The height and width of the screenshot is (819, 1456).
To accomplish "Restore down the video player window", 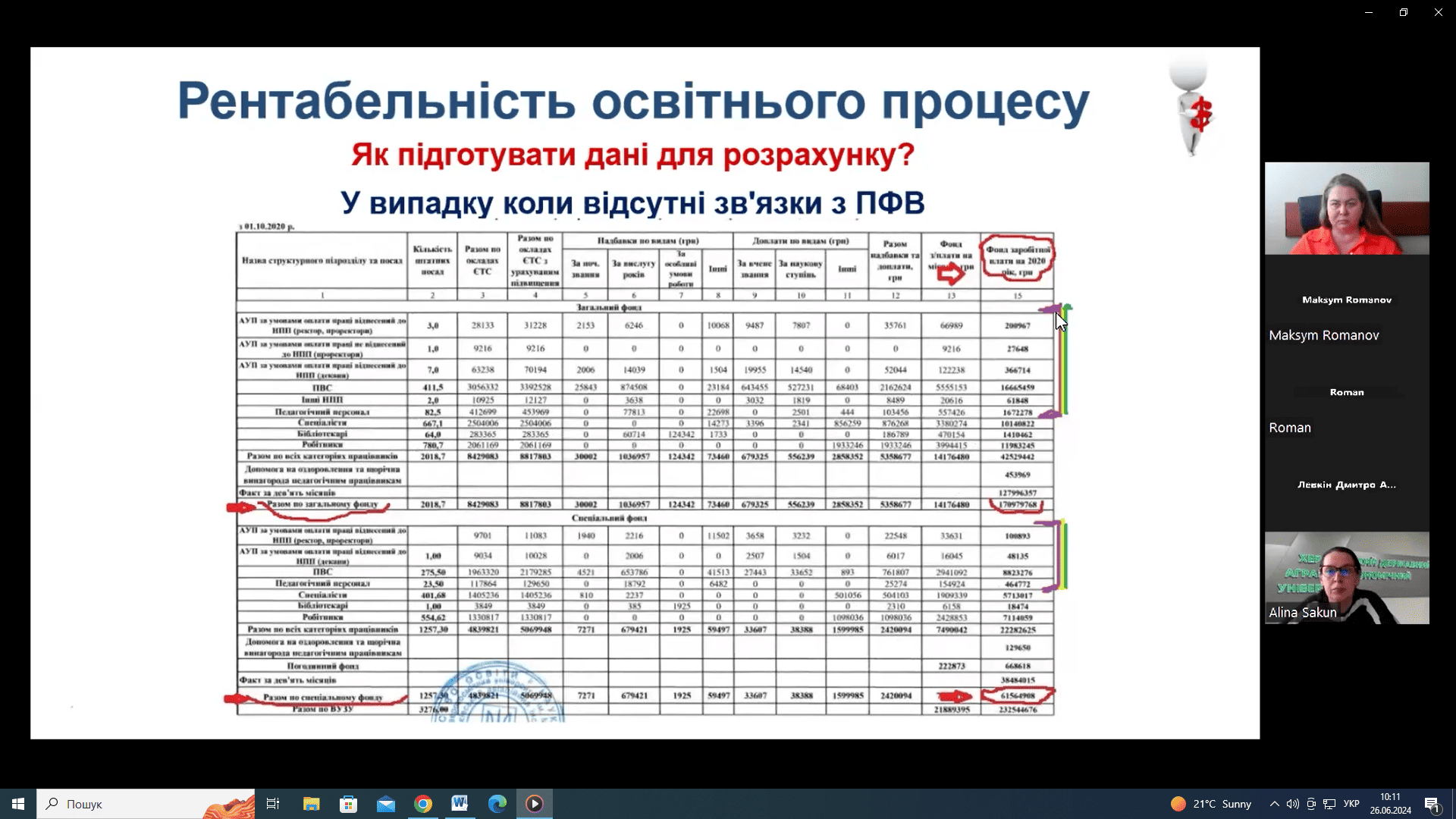I will (x=1404, y=12).
